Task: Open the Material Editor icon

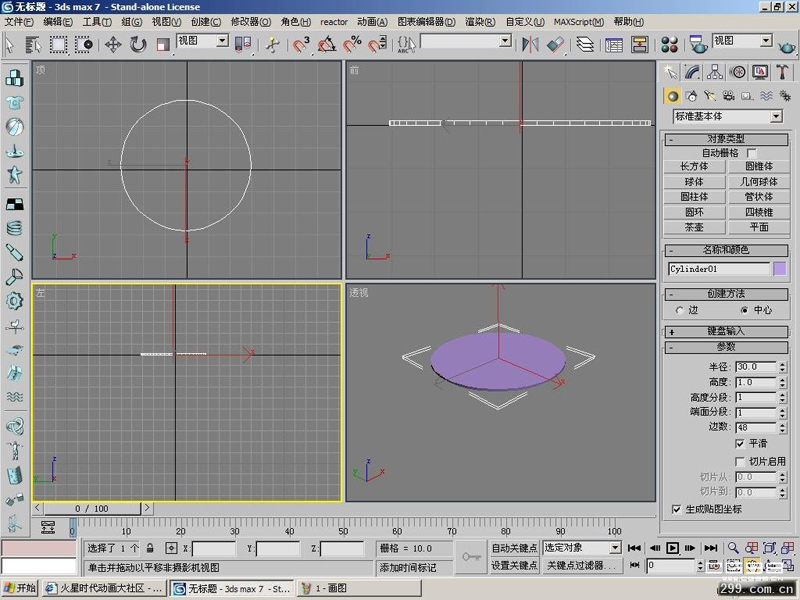Action: [x=669, y=44]
